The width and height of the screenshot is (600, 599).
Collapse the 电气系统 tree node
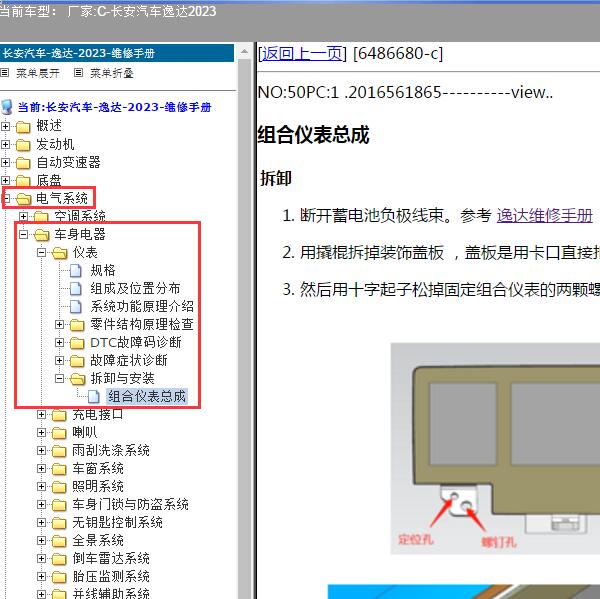[x=6, y=198]
